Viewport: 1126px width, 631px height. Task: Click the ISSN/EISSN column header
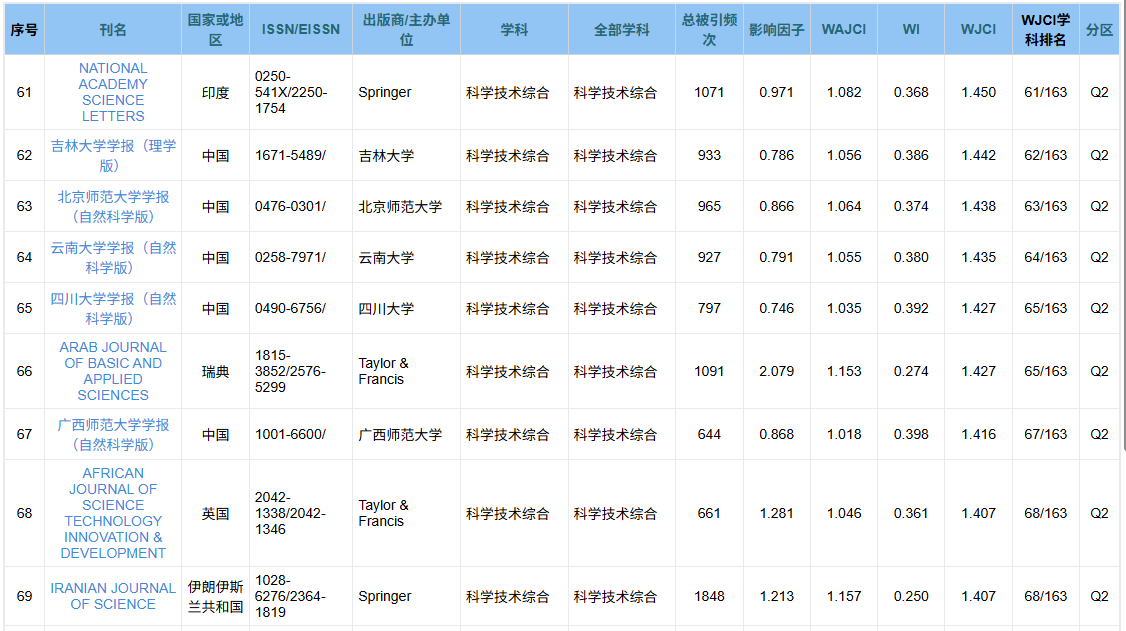point(300,30)
